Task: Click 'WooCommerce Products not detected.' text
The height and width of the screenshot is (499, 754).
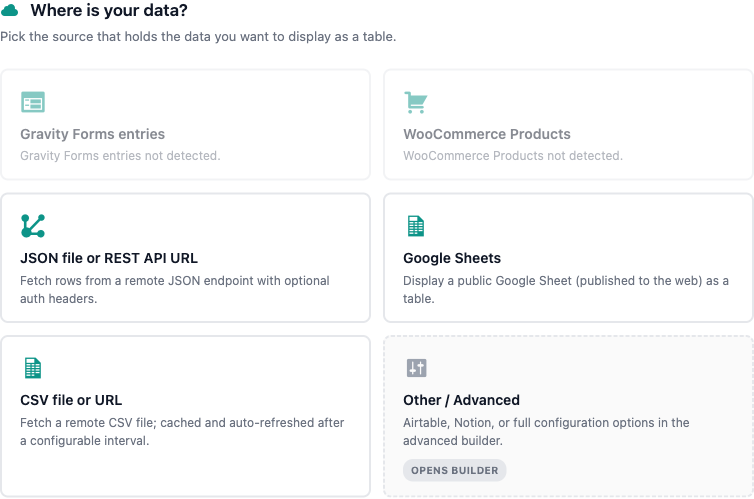Action: coord(513,156)
